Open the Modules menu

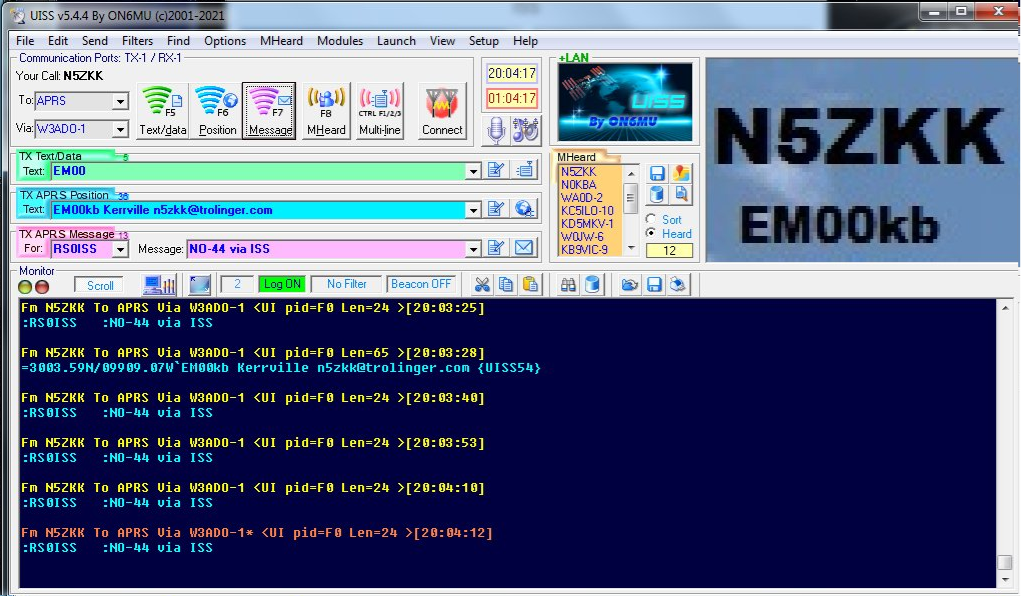tap(340, 40)
